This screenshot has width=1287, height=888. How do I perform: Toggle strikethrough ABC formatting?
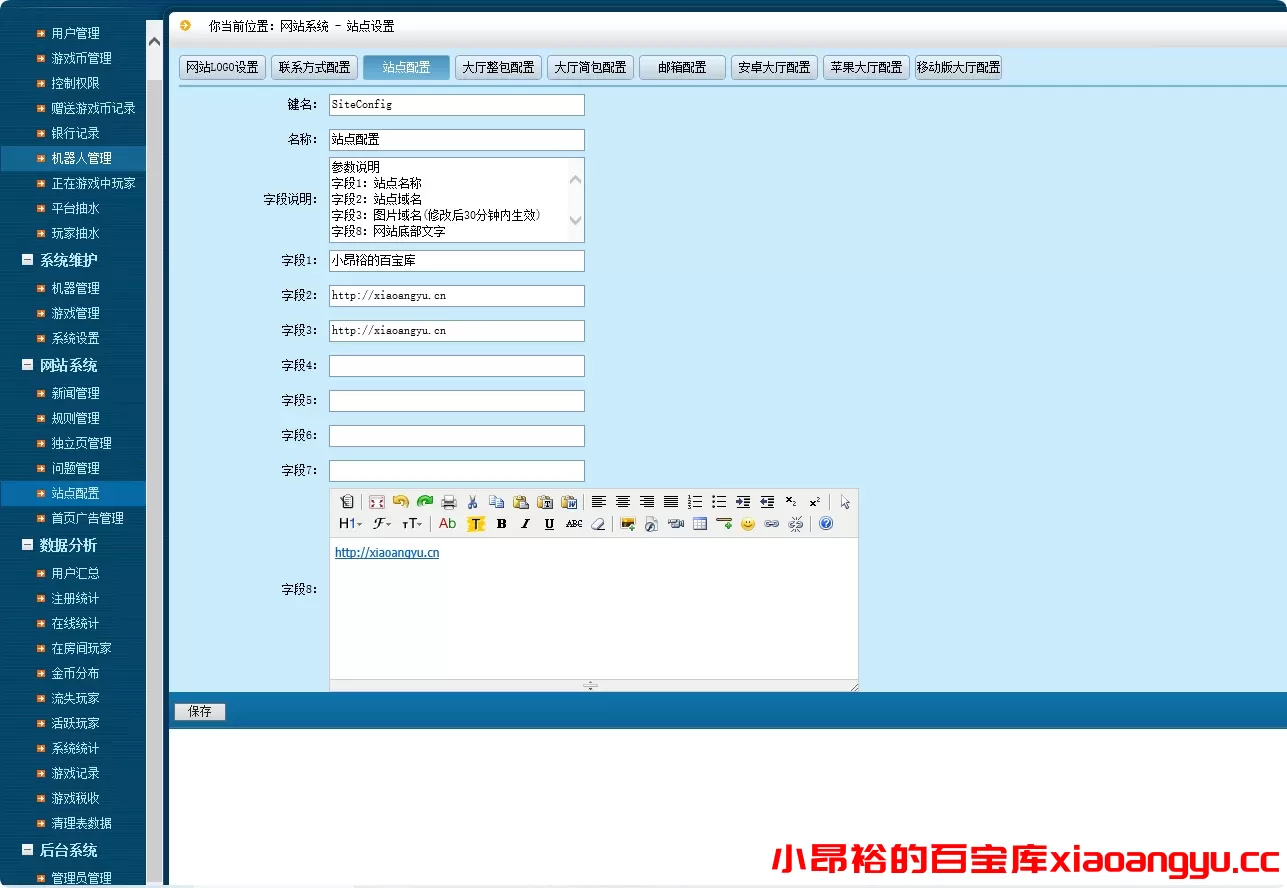pos(573,524)
